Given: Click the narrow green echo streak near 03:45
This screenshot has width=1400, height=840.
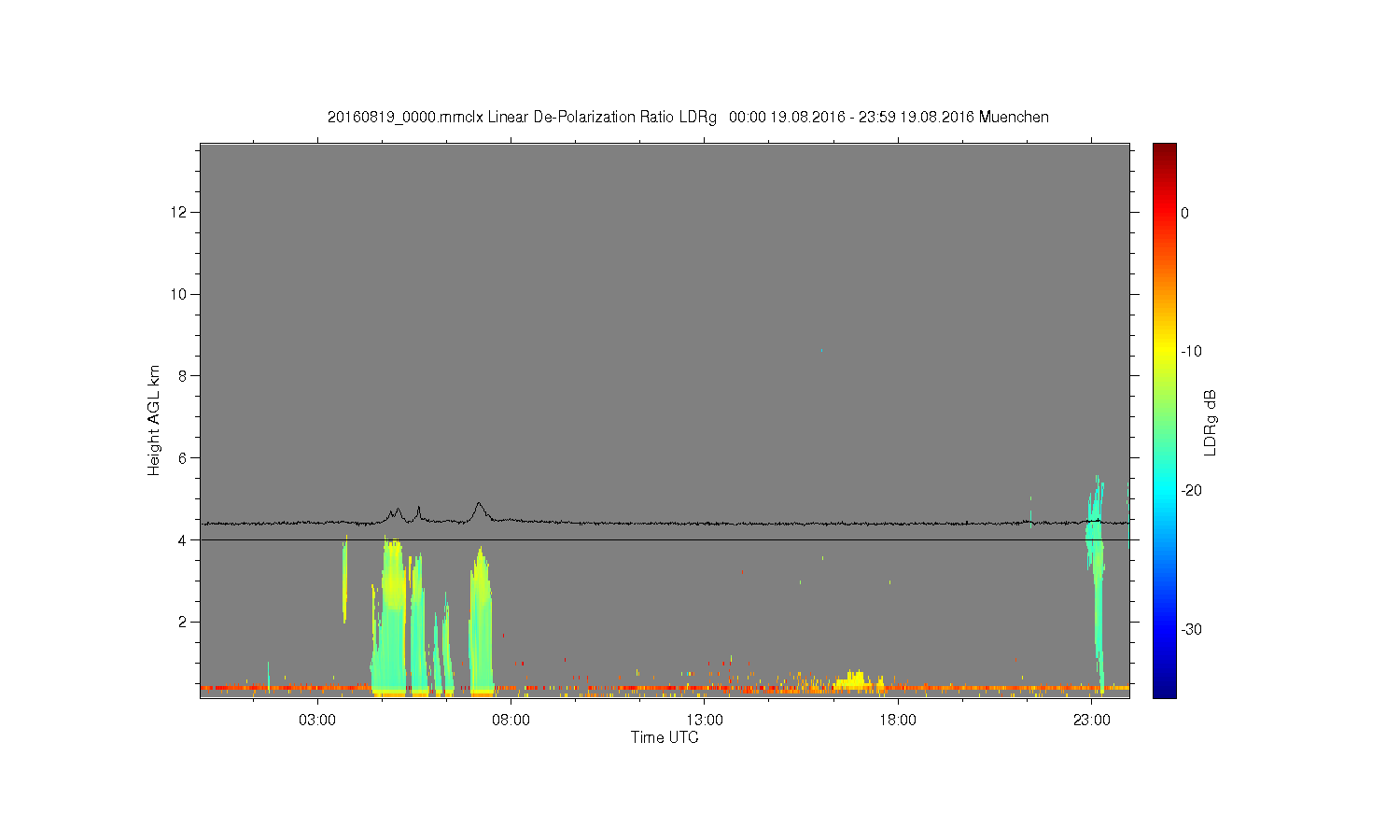Looking at the screenshot, I should [x=344, y=581].
